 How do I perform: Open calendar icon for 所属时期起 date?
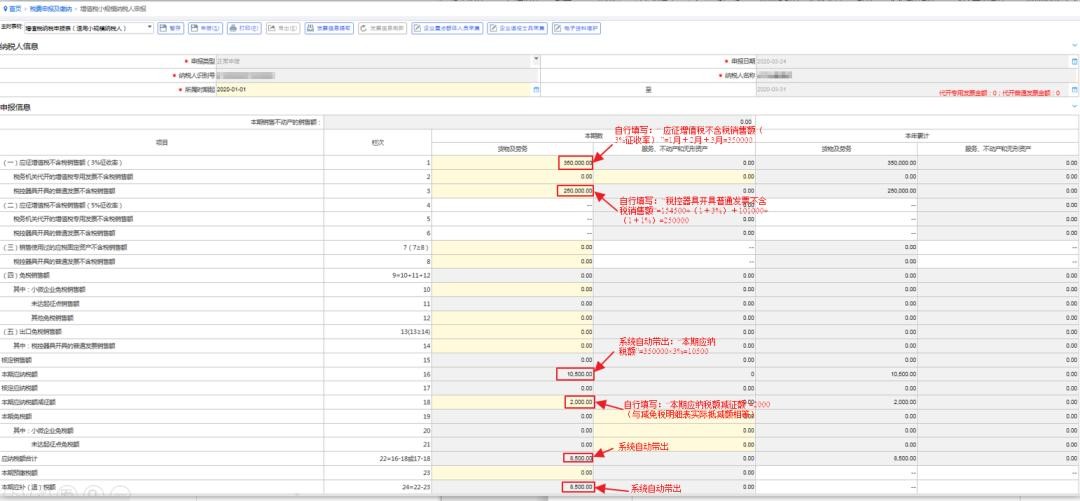click(x=535, y=89)
